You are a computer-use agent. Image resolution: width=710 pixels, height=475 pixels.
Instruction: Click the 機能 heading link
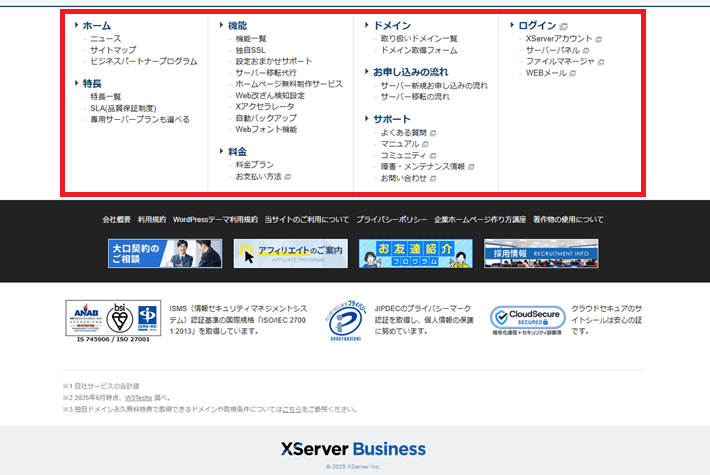[x=237, y=26]
